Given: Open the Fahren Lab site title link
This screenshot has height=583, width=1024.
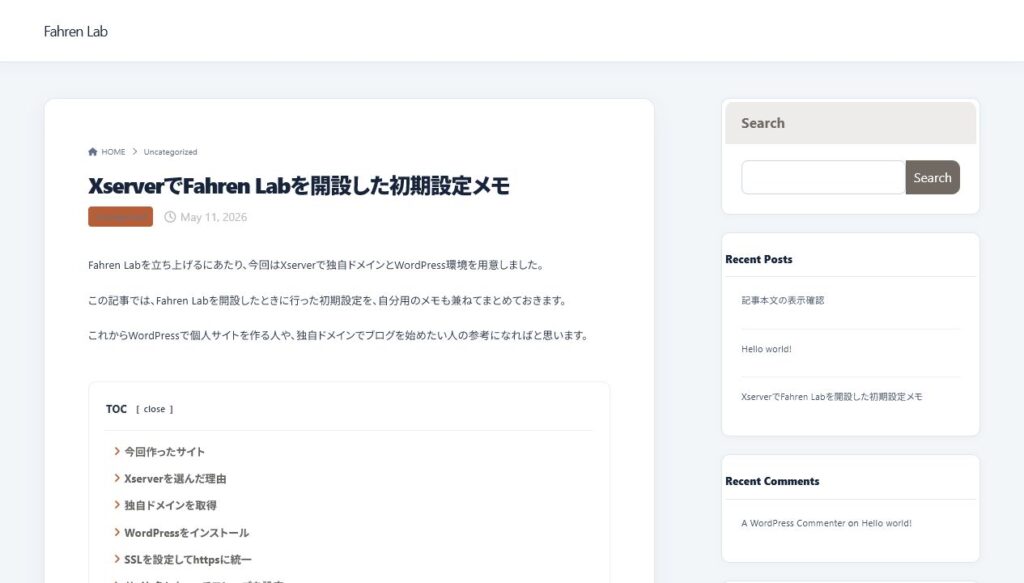Looking at the screenshot, I should tap(75, 31).
